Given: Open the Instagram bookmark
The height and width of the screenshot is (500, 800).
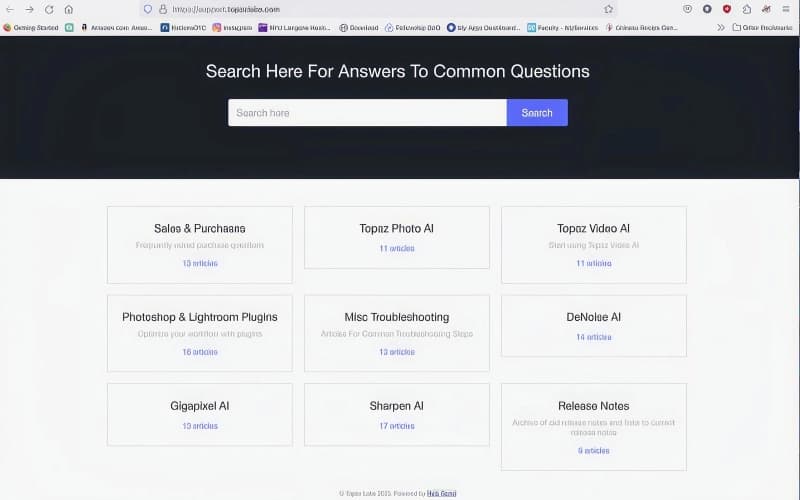Looking at the screenshot, I should click(232, 28).
